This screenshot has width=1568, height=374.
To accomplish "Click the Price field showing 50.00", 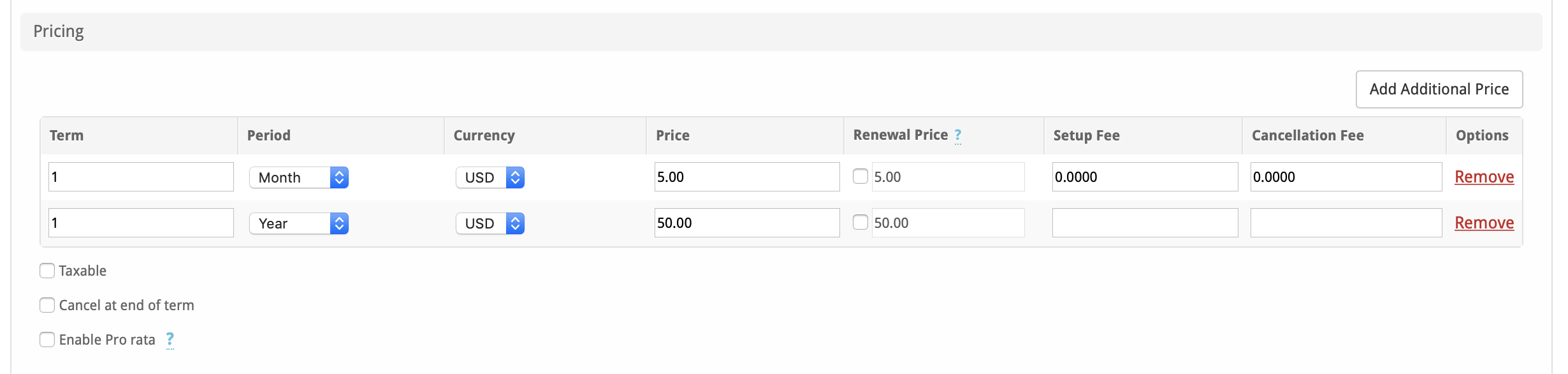I will click(746, 223).
